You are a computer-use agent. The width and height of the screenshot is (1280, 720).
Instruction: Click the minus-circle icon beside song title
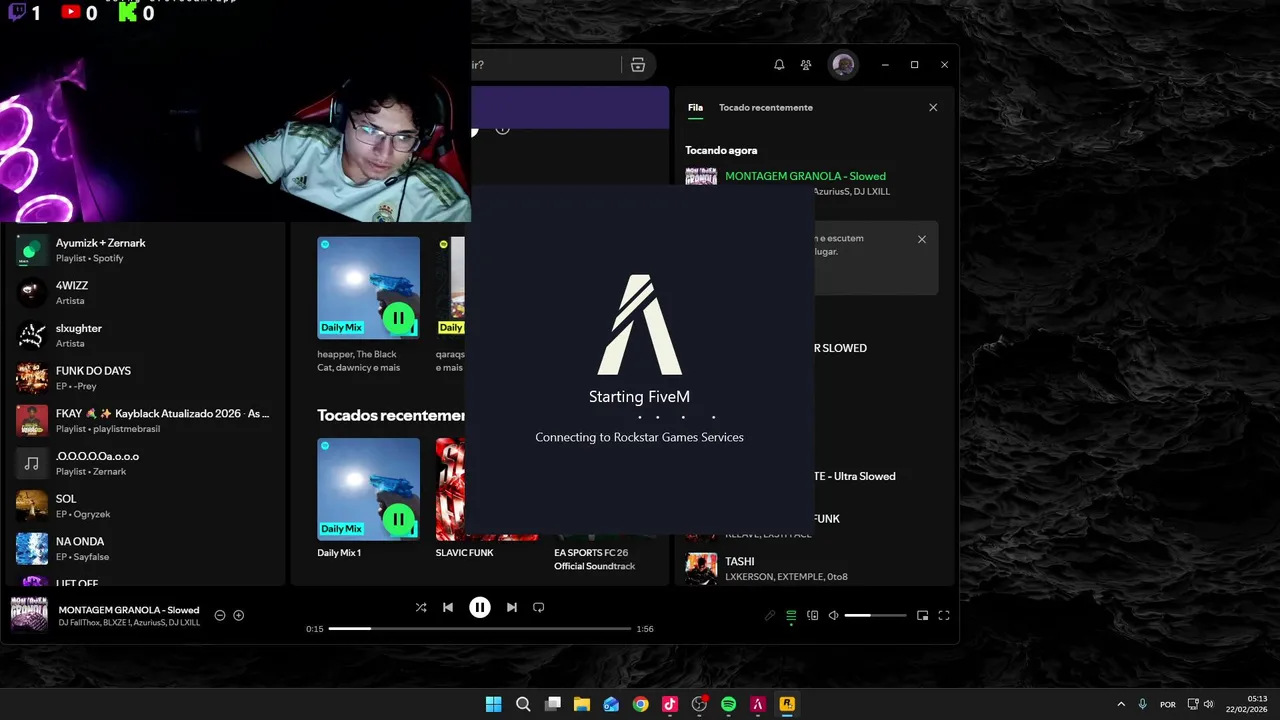point(220,615)
